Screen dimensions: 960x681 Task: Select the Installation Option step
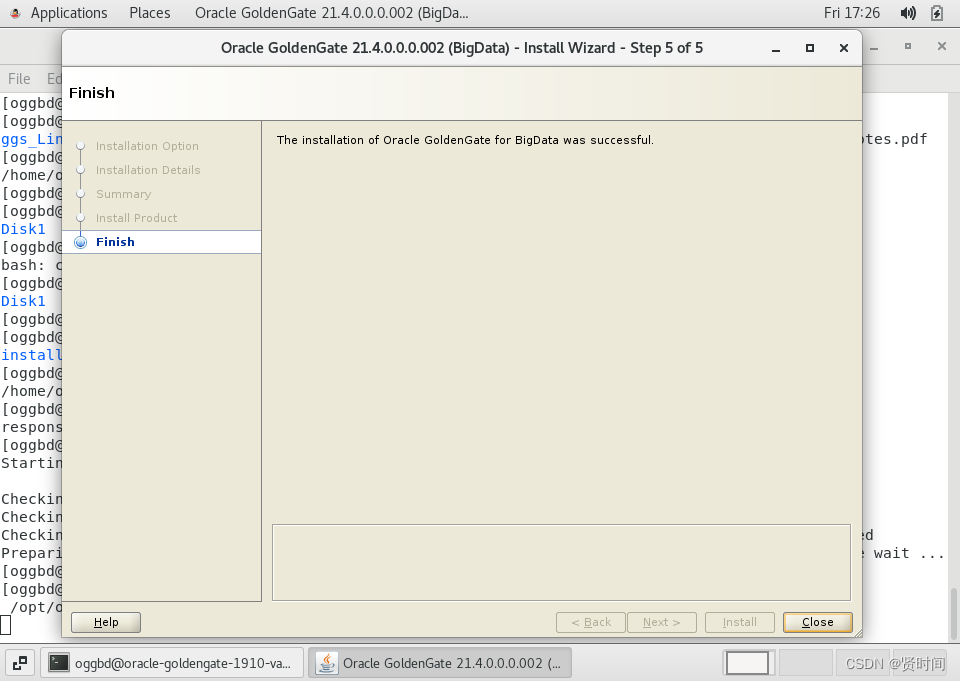147,146
